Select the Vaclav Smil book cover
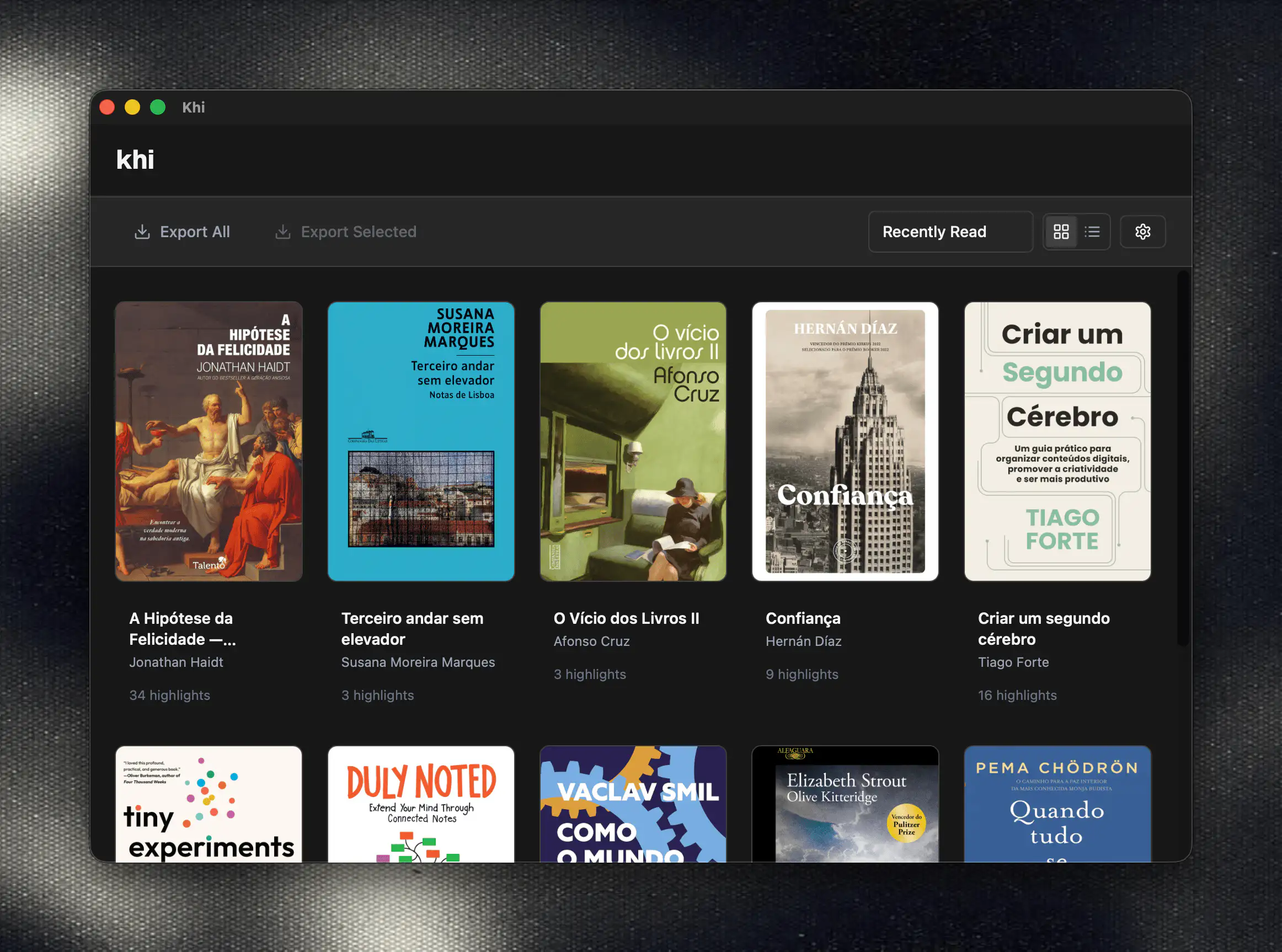 (633, 804)
